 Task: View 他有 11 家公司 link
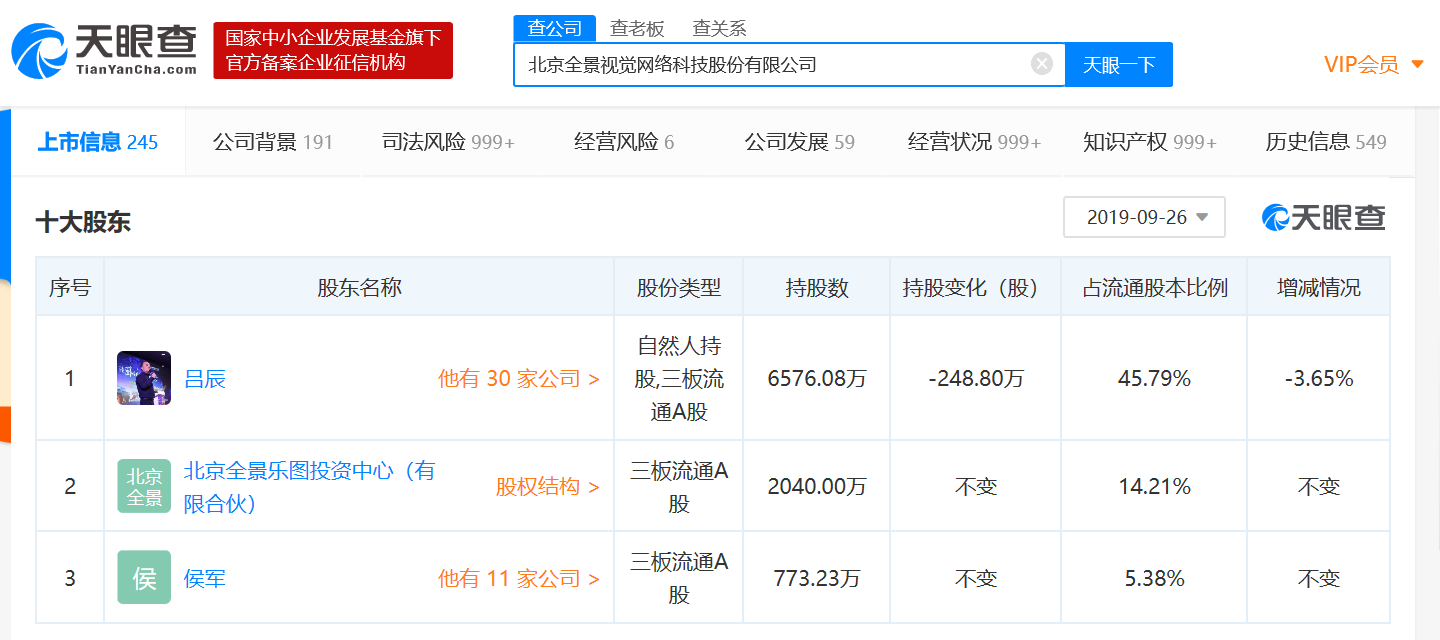point(519,578)
